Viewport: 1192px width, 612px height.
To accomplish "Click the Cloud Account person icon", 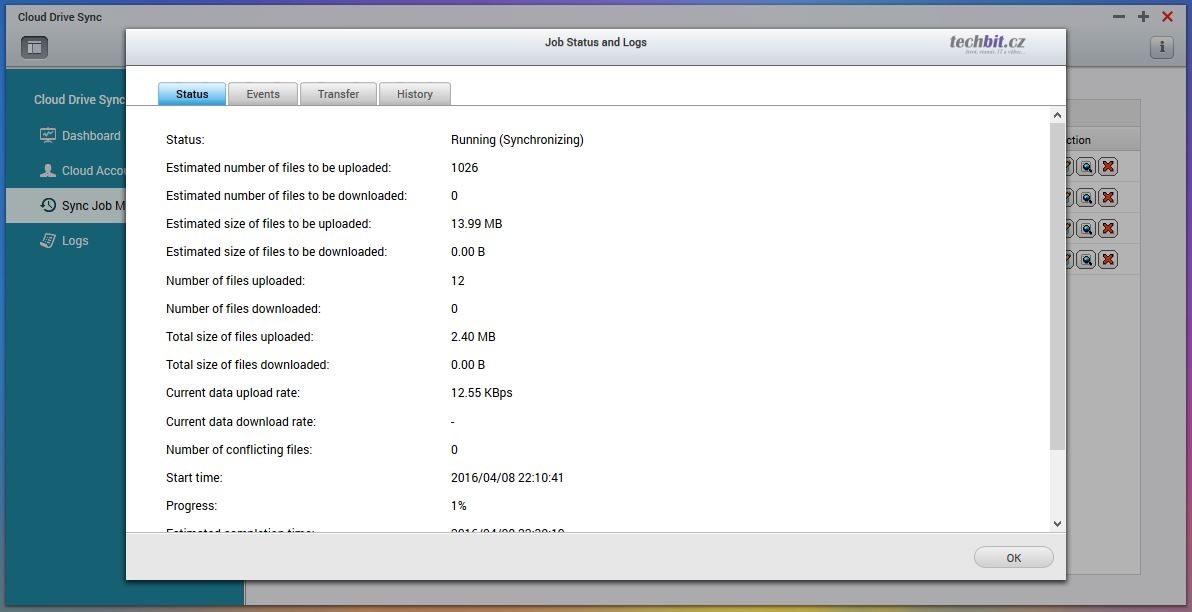I will [48, 171].
